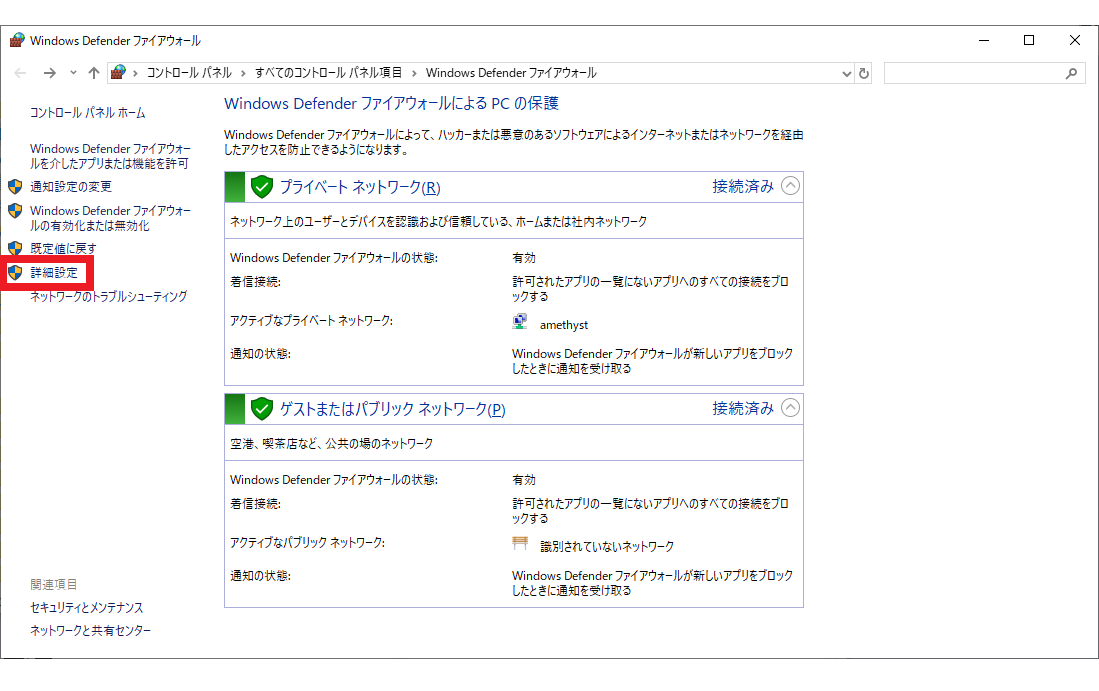
Task: Click the firewall icon in the title bar
Action: [x=17, y=40]
